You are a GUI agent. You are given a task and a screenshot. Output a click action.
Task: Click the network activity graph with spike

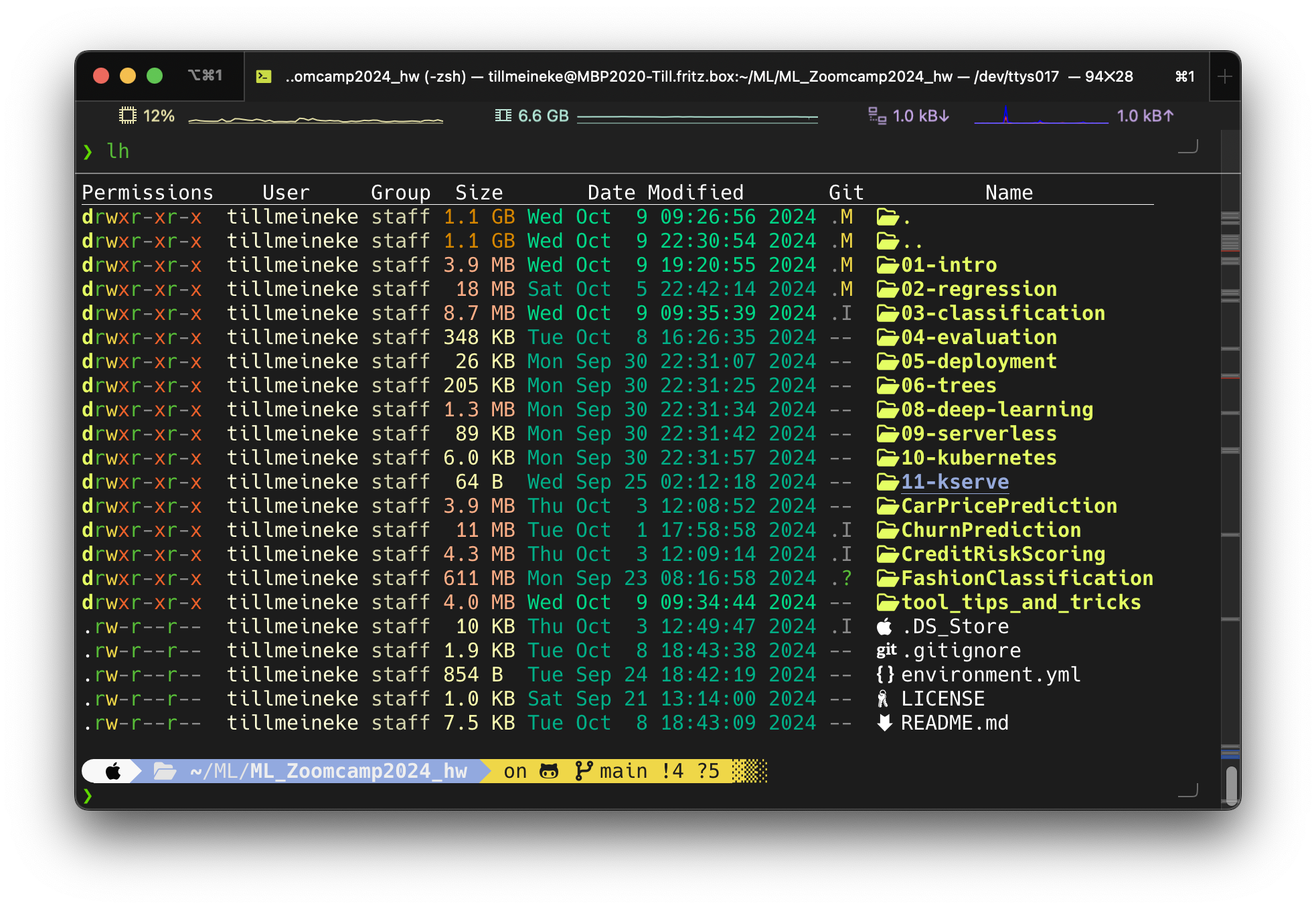point(1041,116)
